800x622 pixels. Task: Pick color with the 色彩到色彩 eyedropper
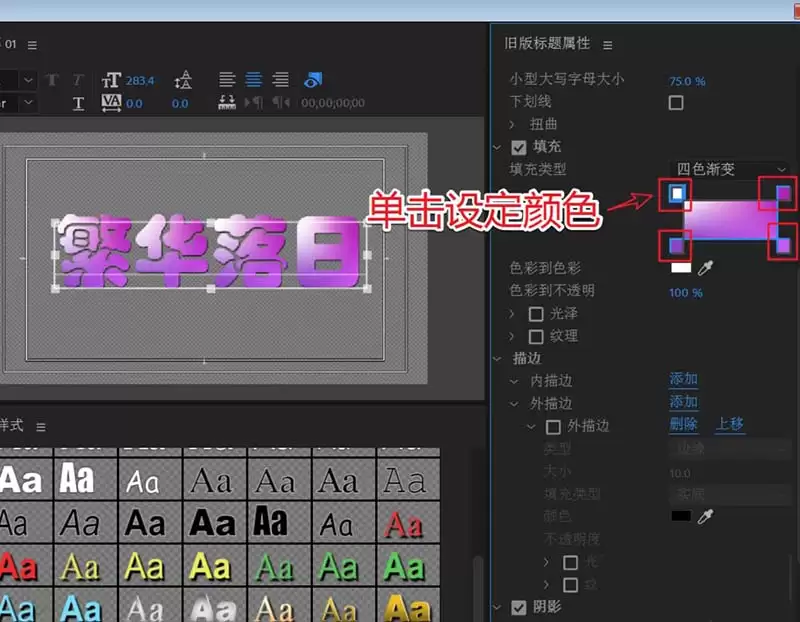click(x=706, y=267)
